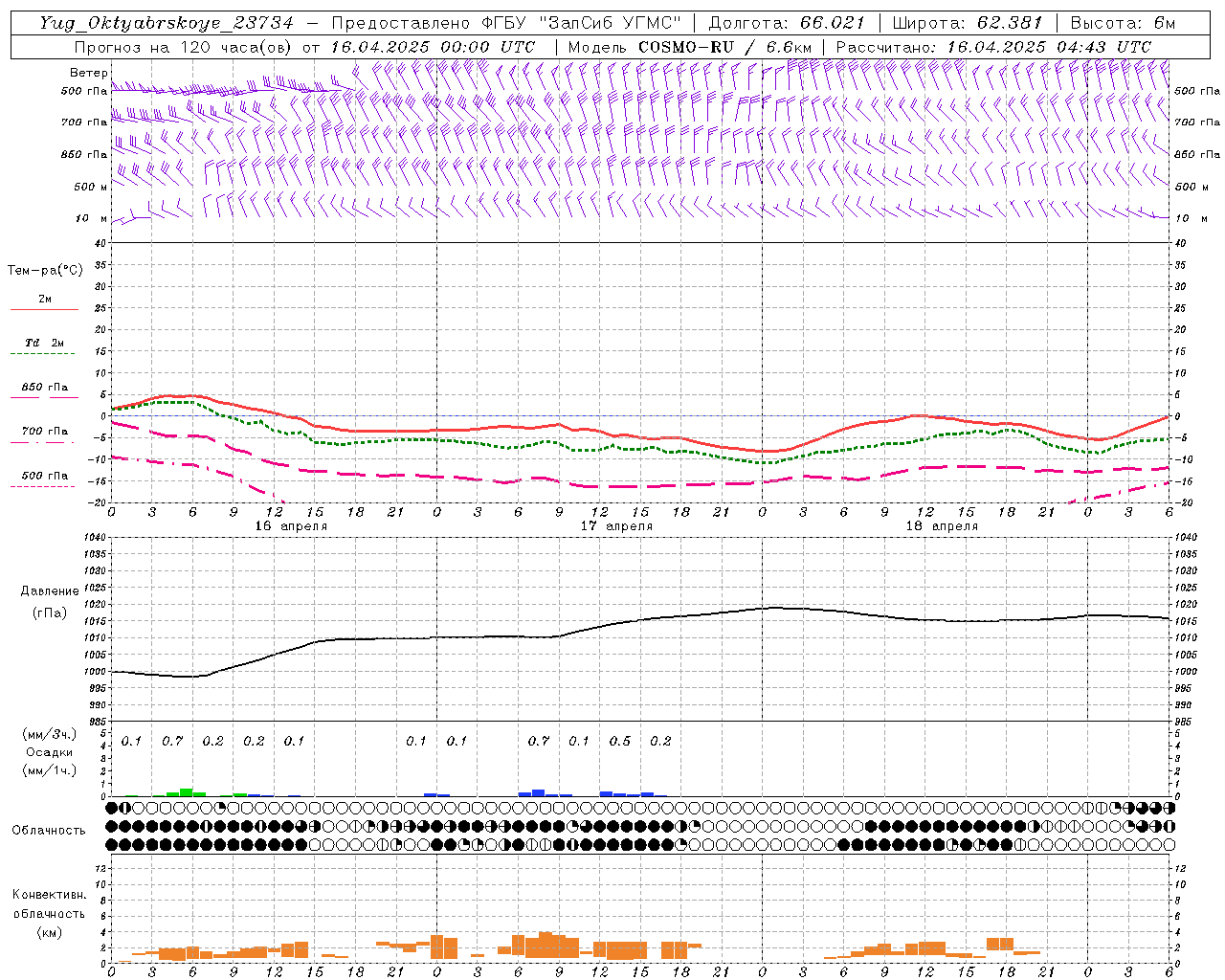Click the "17 апреля" date label
Screen dimensions: 1225x980
[x=616, y=526]
